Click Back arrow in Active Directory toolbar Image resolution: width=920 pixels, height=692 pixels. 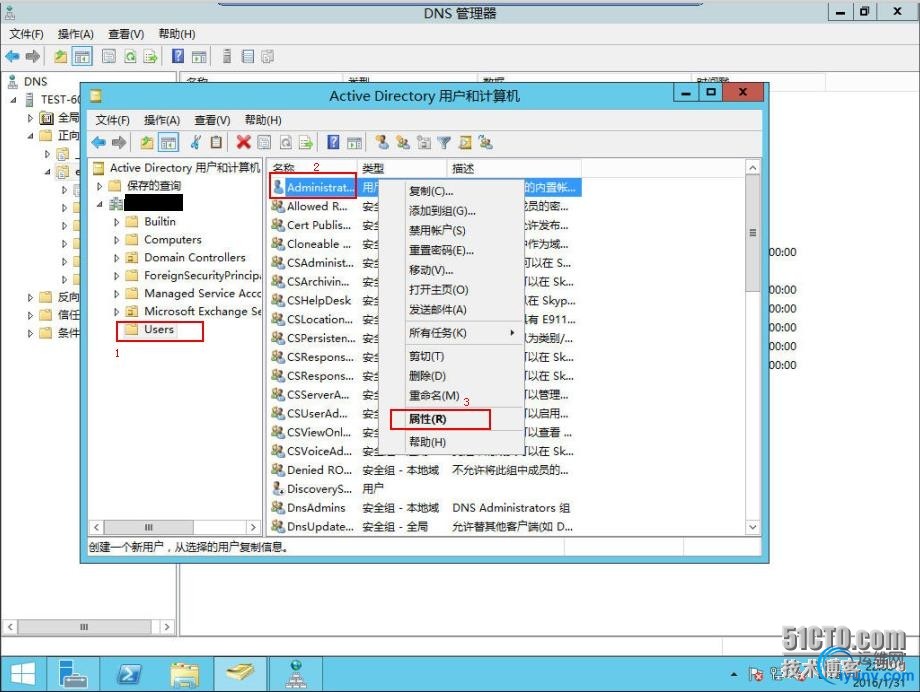coord(99,143)
